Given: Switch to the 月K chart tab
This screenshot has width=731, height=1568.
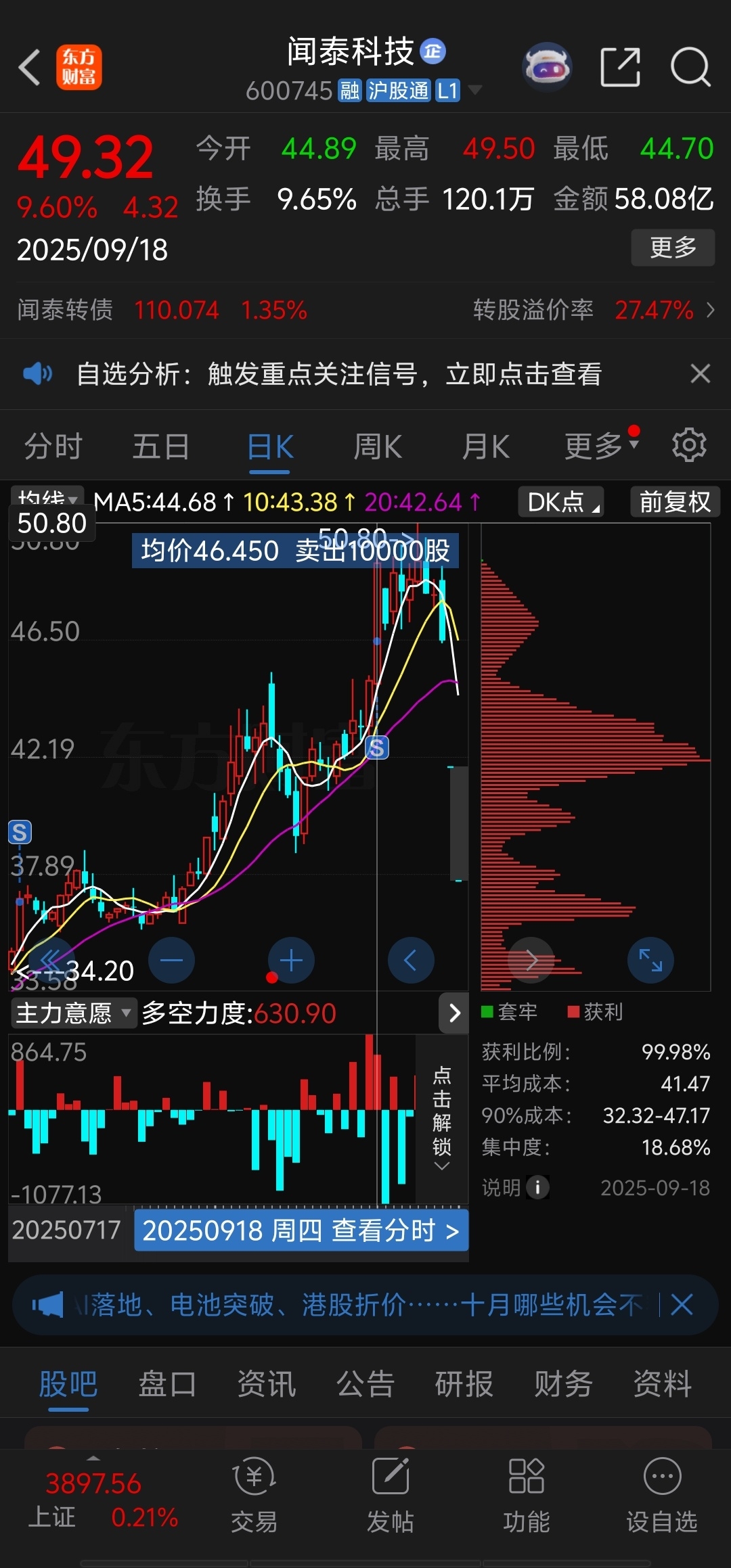Looking at the screenshot, I should [485, 446].
